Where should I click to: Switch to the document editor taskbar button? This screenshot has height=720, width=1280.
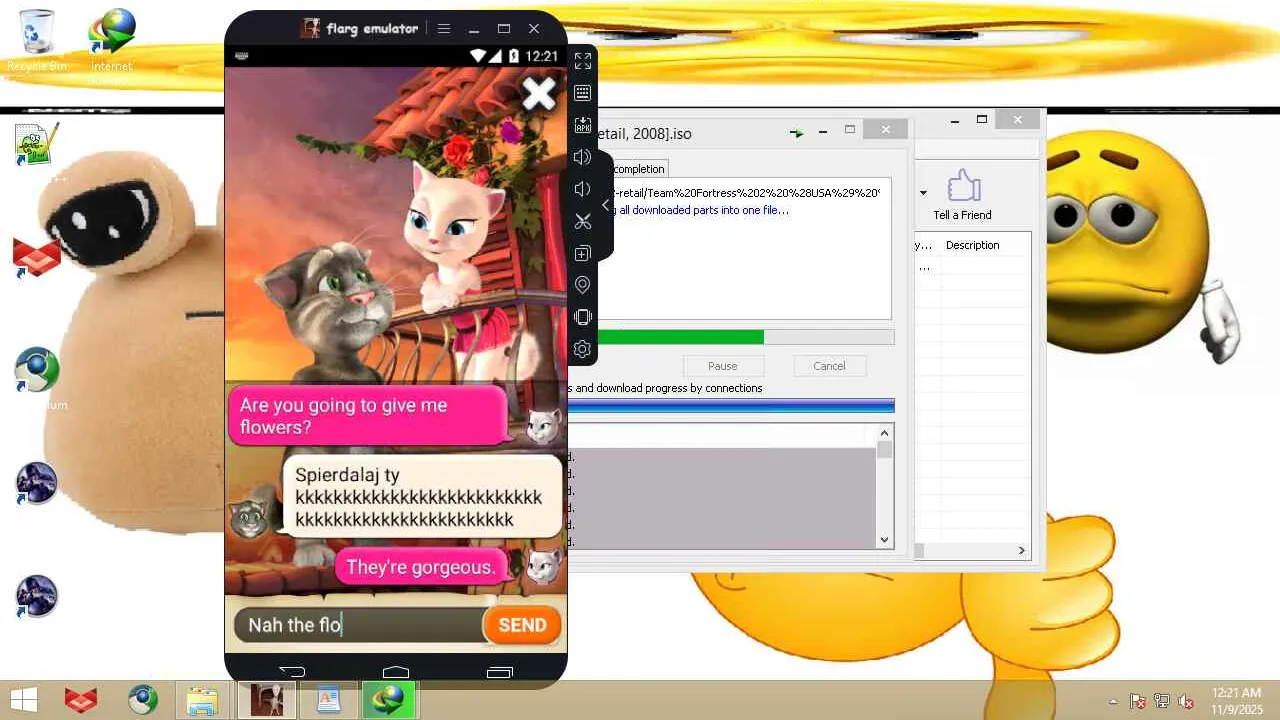[x=328, y=700]
